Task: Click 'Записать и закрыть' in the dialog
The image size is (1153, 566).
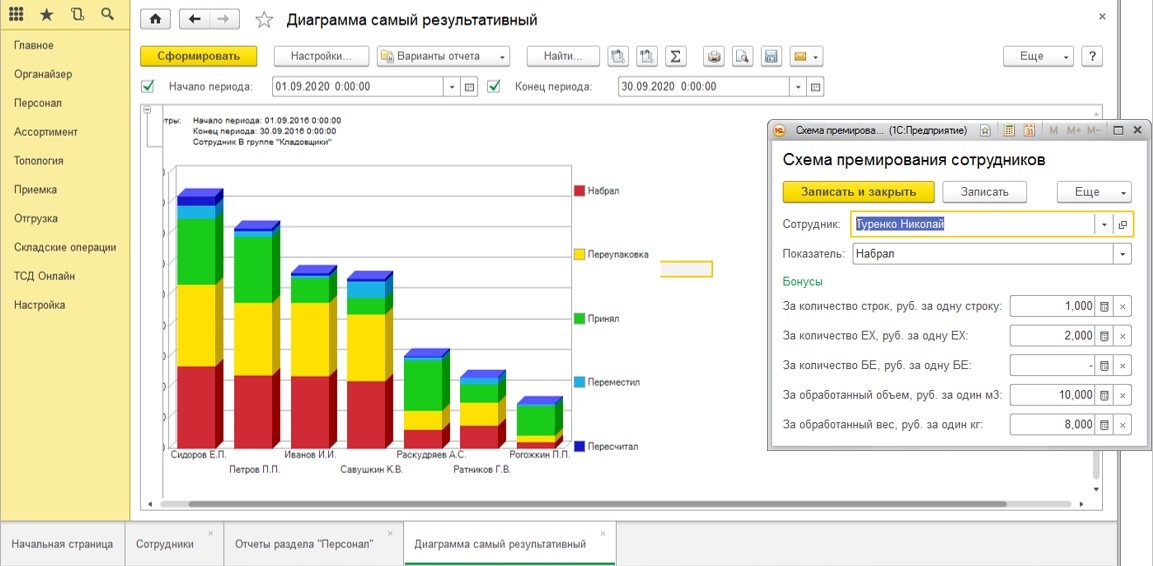Action: point(857,191)
